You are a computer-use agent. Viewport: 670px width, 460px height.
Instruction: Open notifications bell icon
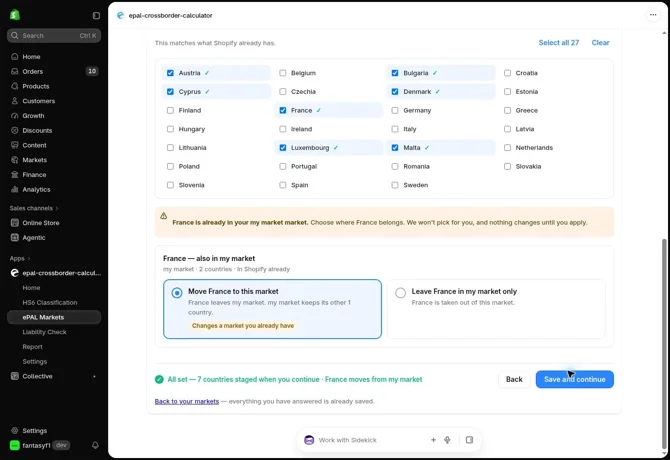click(x=95, y=445)
